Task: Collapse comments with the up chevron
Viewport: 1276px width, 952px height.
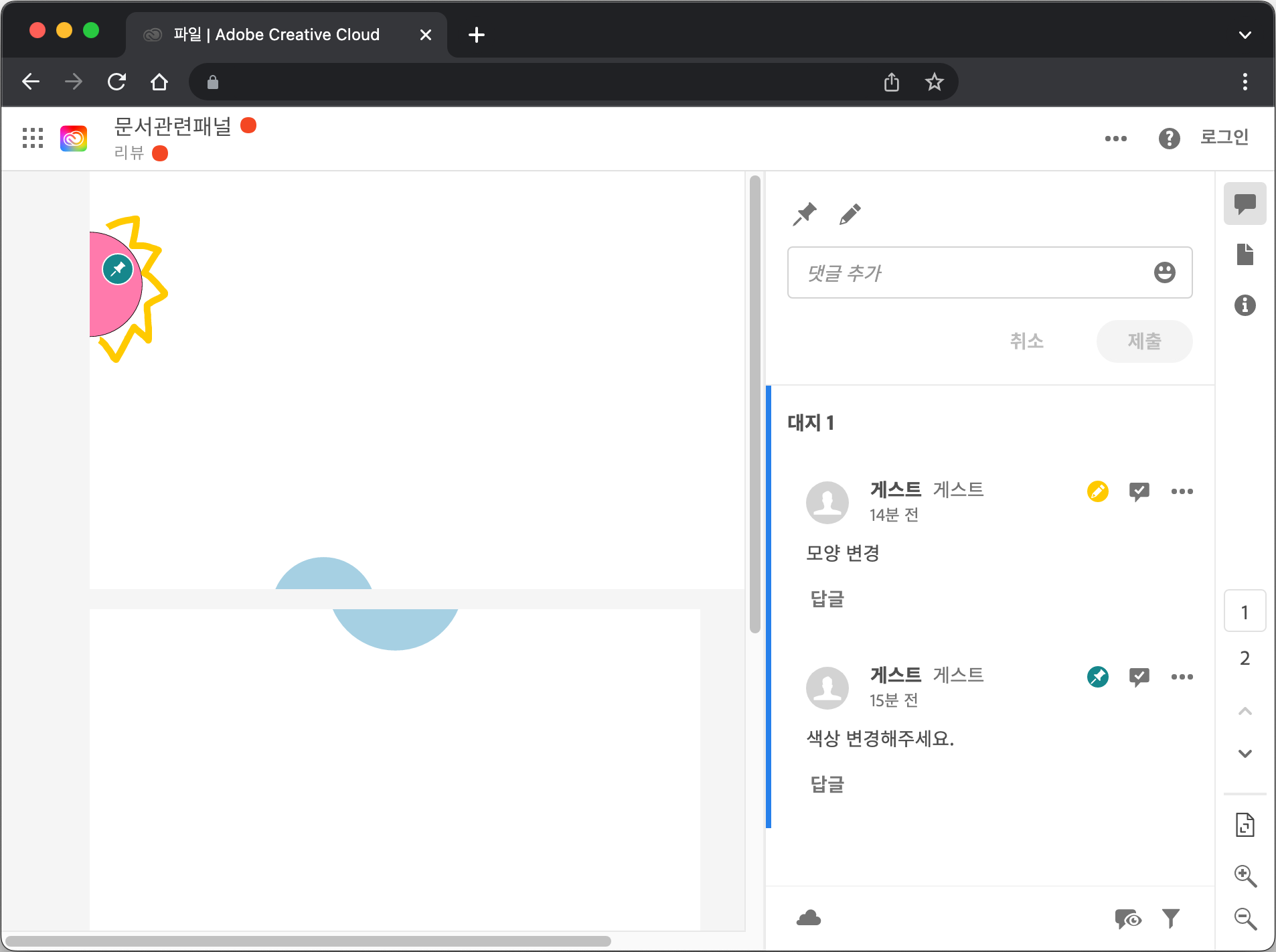Action: tap(1245, 711)
